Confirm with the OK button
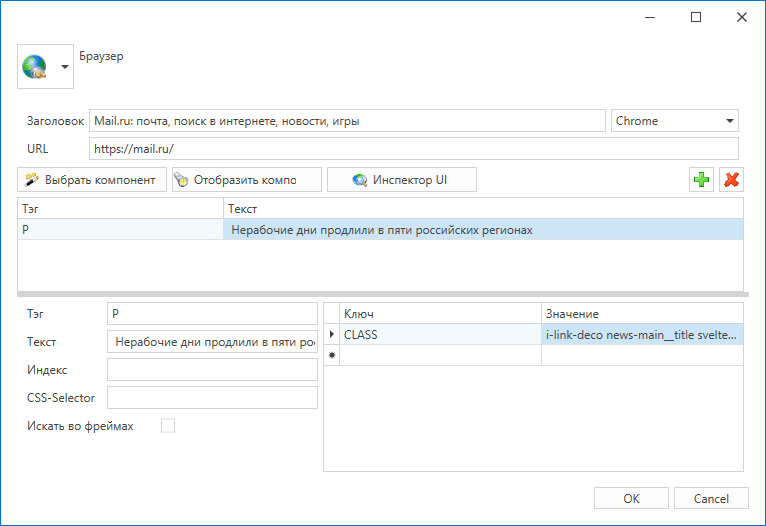 click(631, 498)
